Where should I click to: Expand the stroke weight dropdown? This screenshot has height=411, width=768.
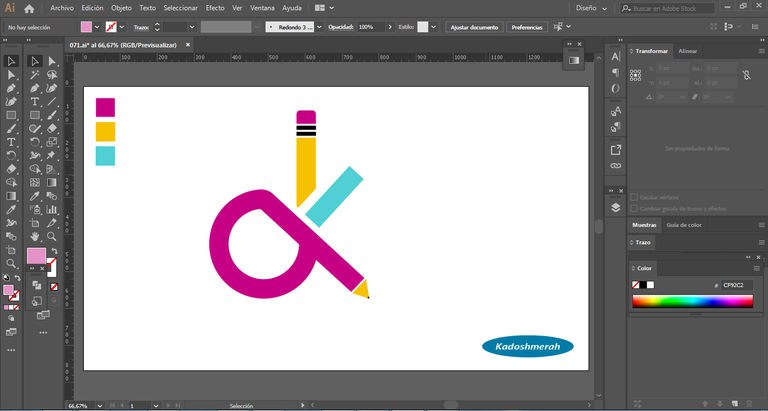pyautogui.click(x=192, y=27)
